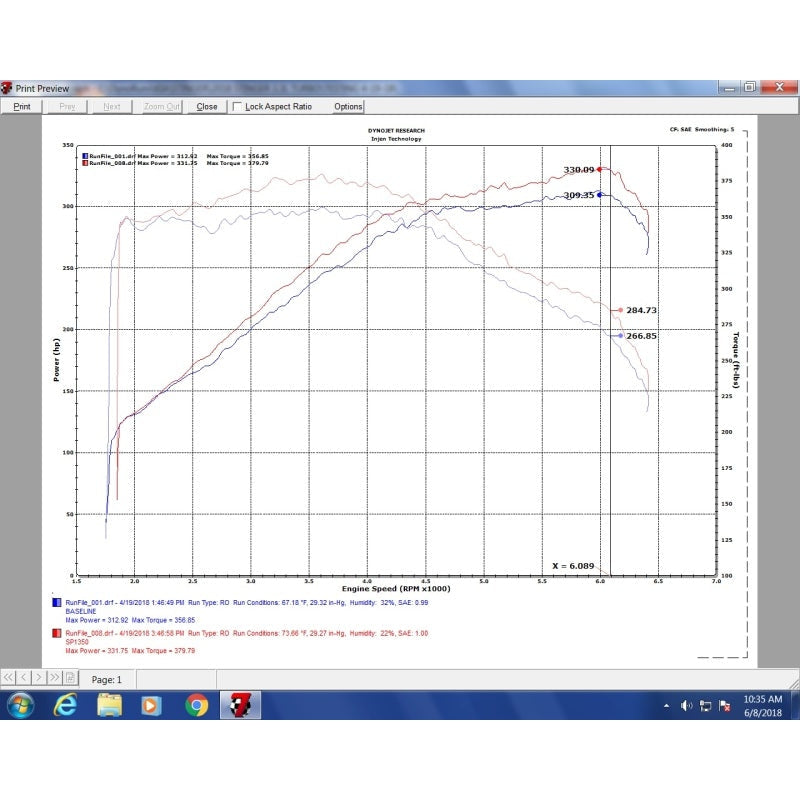Open Google Chrome from the taskbar

pyautogui.click(x=196, y=705)
